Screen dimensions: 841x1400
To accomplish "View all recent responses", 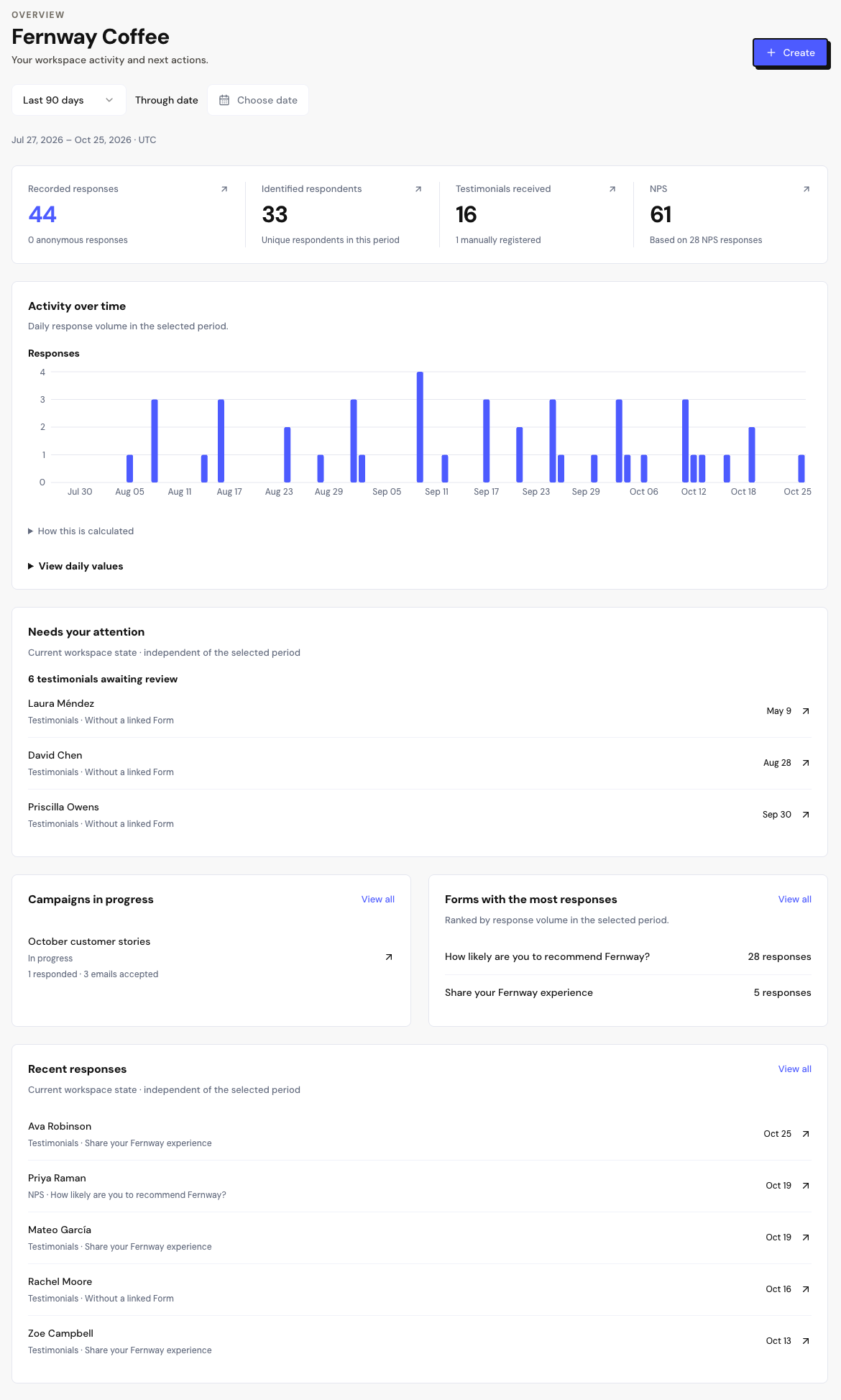I will (795, 1069).
